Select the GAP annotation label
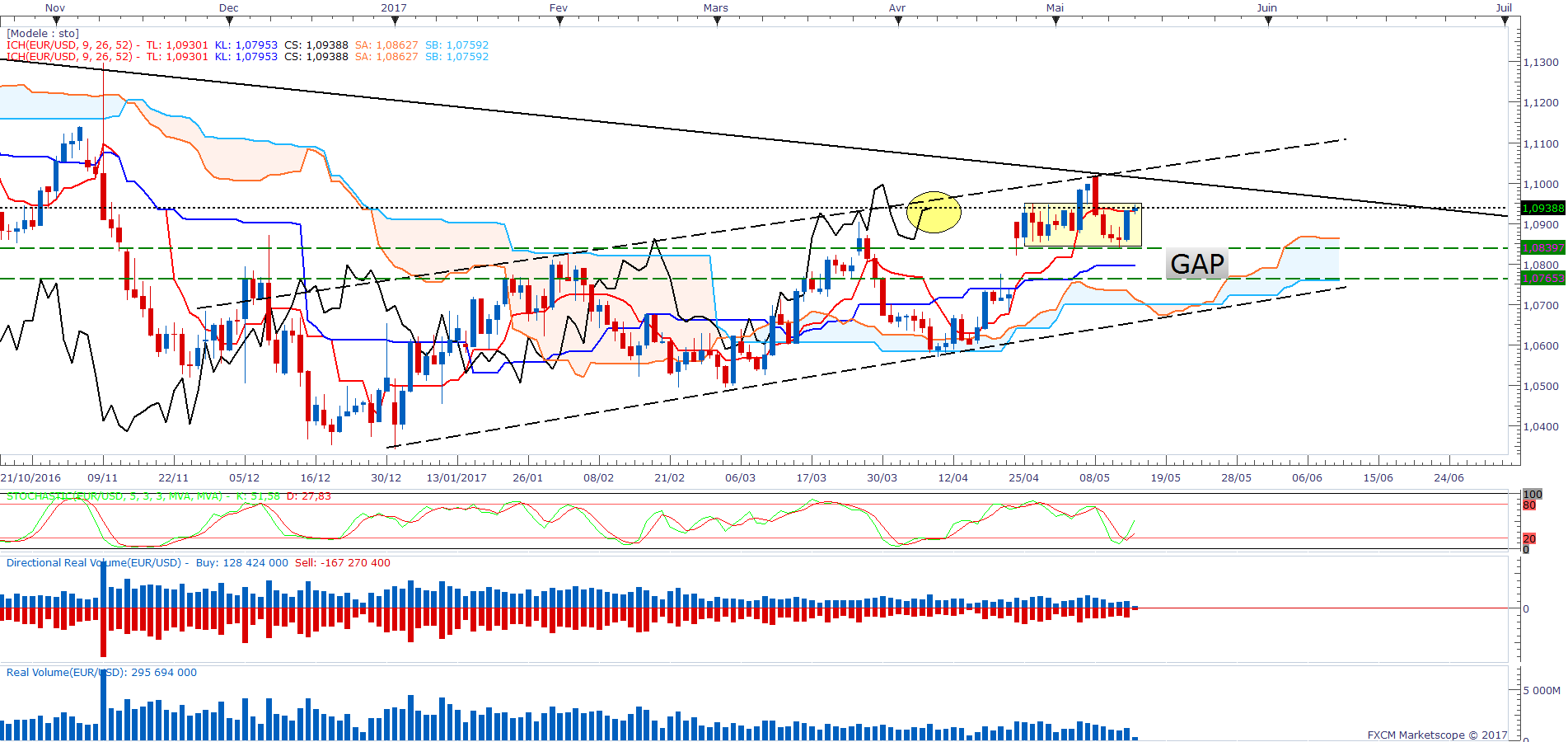1568x742 pixels. (x=1197, y=264)
